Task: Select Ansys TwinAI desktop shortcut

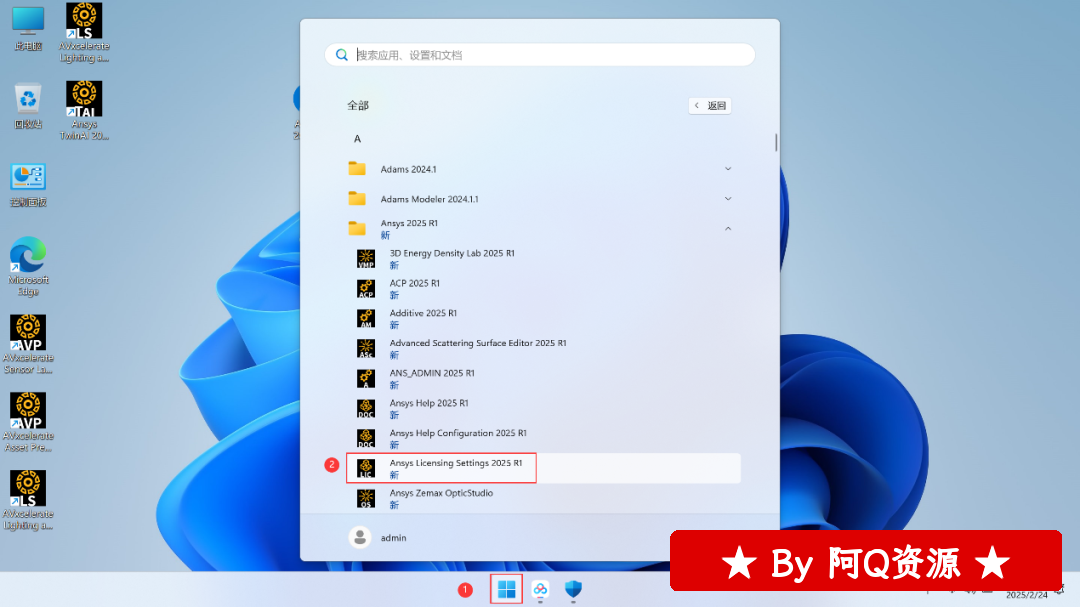Action: (84, 110)
